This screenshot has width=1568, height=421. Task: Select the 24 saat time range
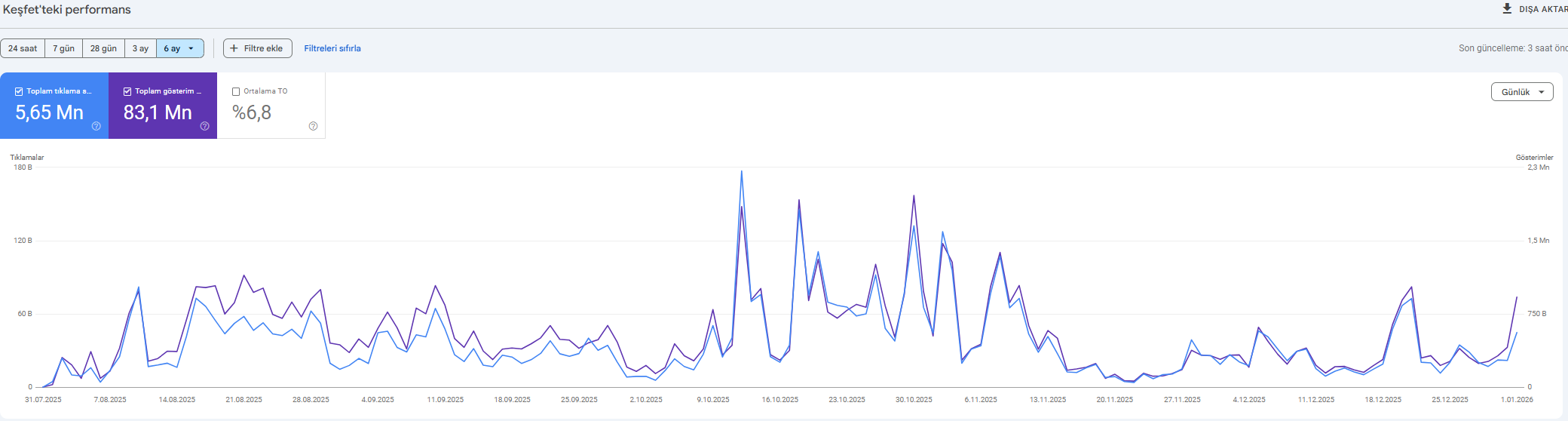(x=23, y=48)
